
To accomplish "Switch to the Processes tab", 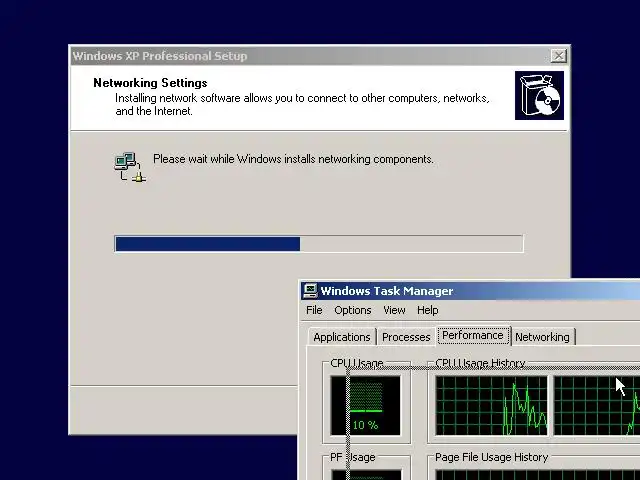I will point(406,337).
